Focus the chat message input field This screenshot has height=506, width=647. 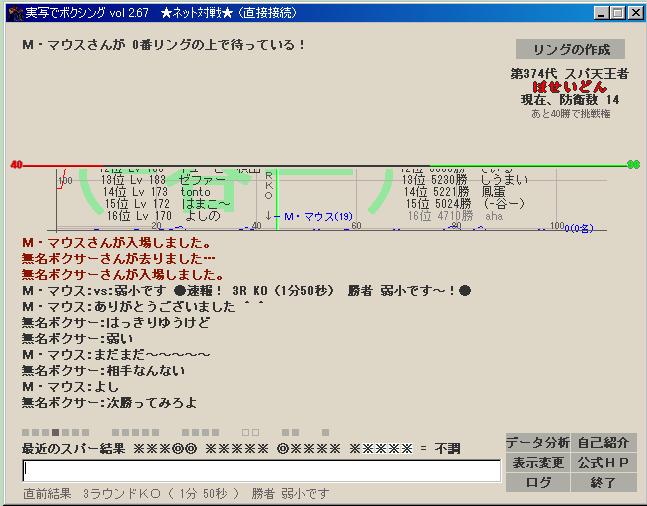[261, 470]
